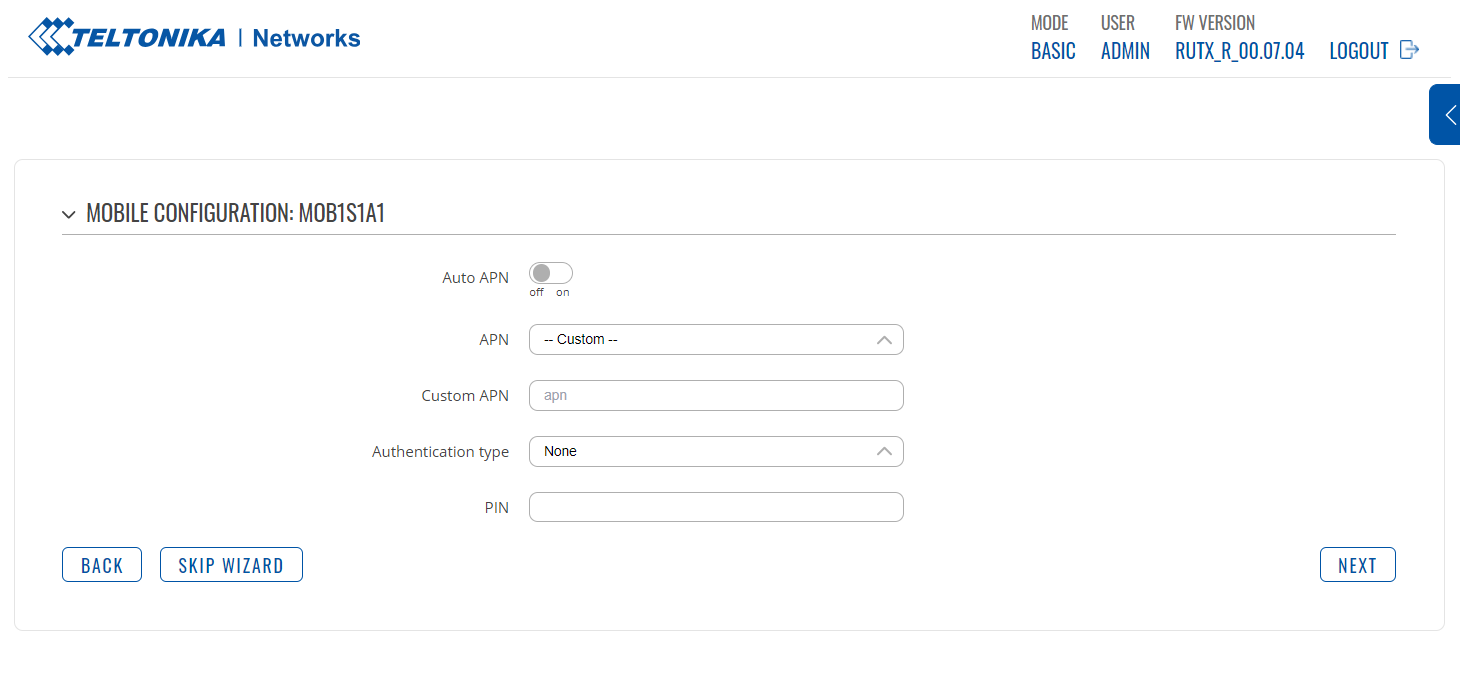This screenshot has width=1460, height=695.
Task: Click the "off" label under Auto APN
Action: click(x=537, y=293)
